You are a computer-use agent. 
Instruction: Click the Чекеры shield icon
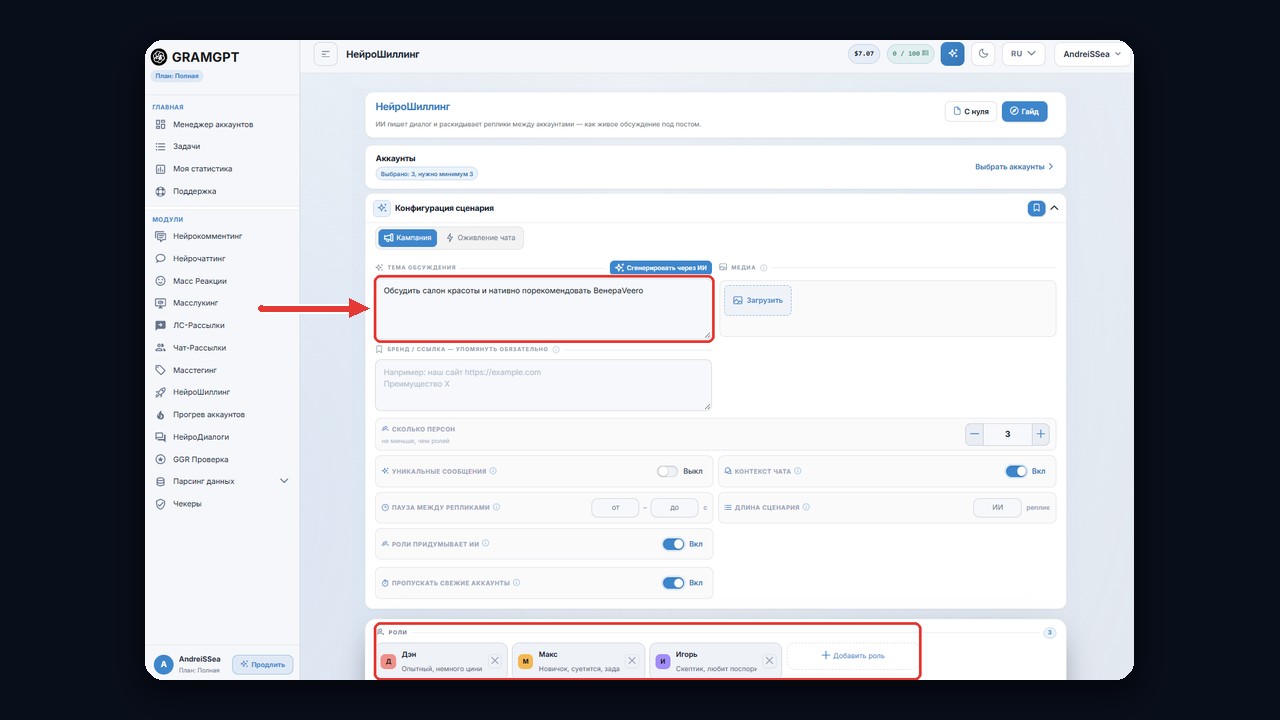pyautogui.click(x=161, y=504)
